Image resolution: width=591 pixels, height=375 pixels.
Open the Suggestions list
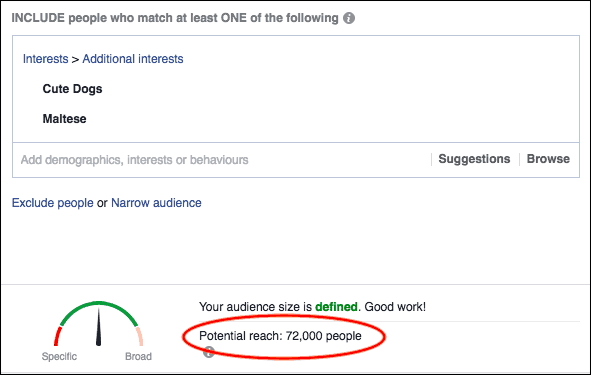coord(474,159)
